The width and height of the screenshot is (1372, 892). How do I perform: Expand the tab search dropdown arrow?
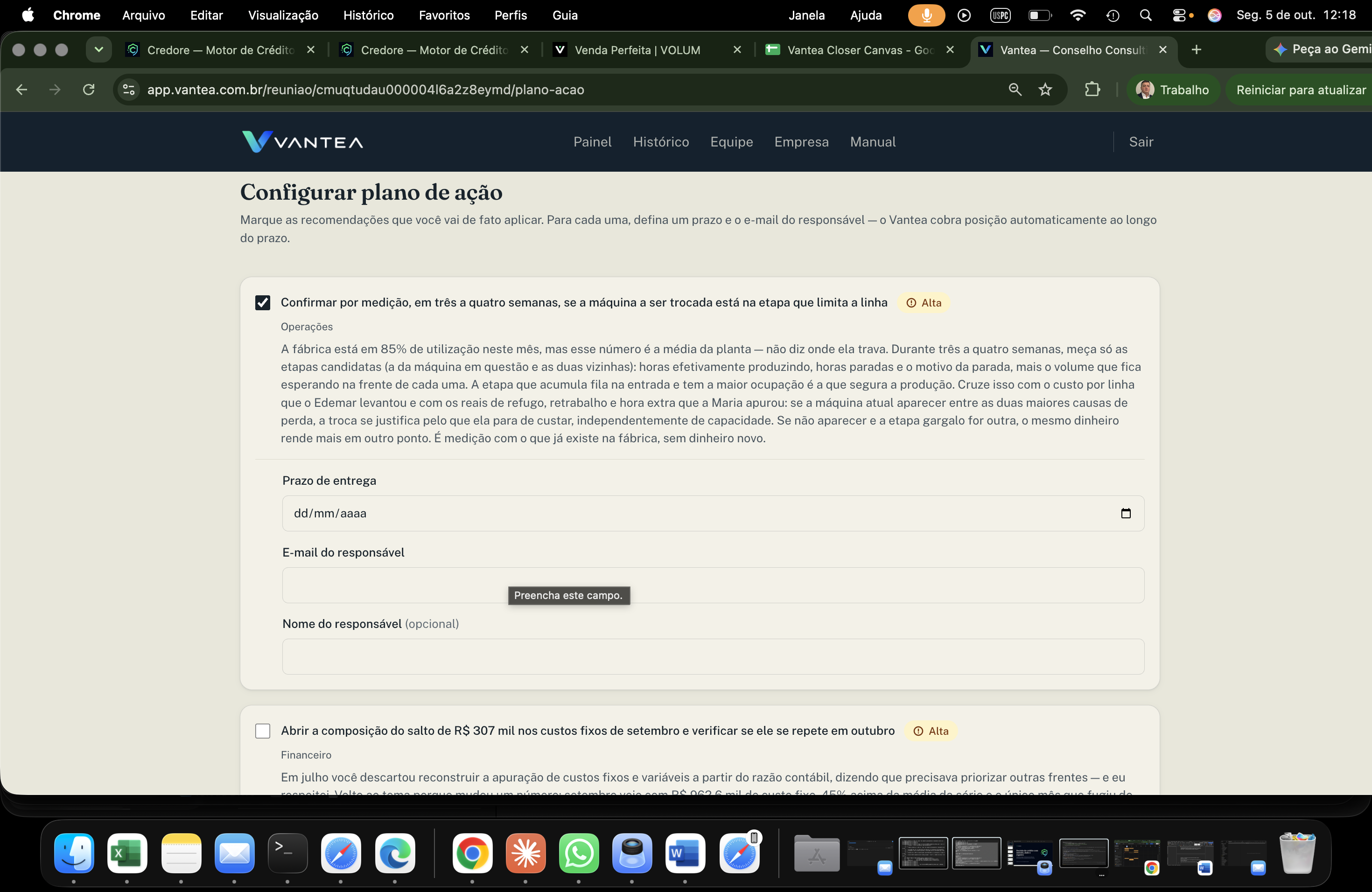tap(98, 49)
